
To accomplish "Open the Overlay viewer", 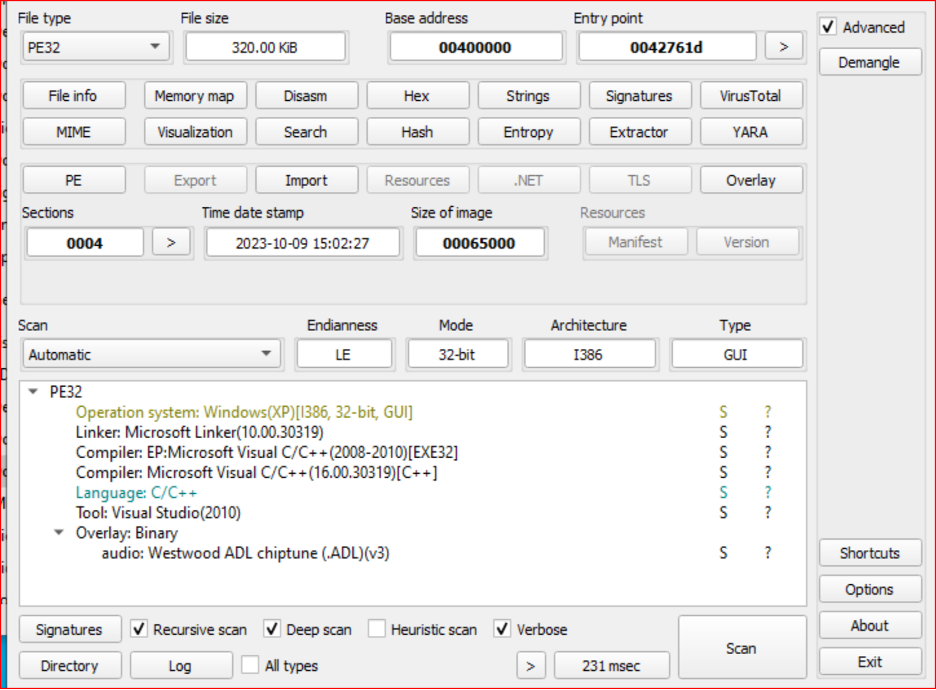I will point(751,180).
